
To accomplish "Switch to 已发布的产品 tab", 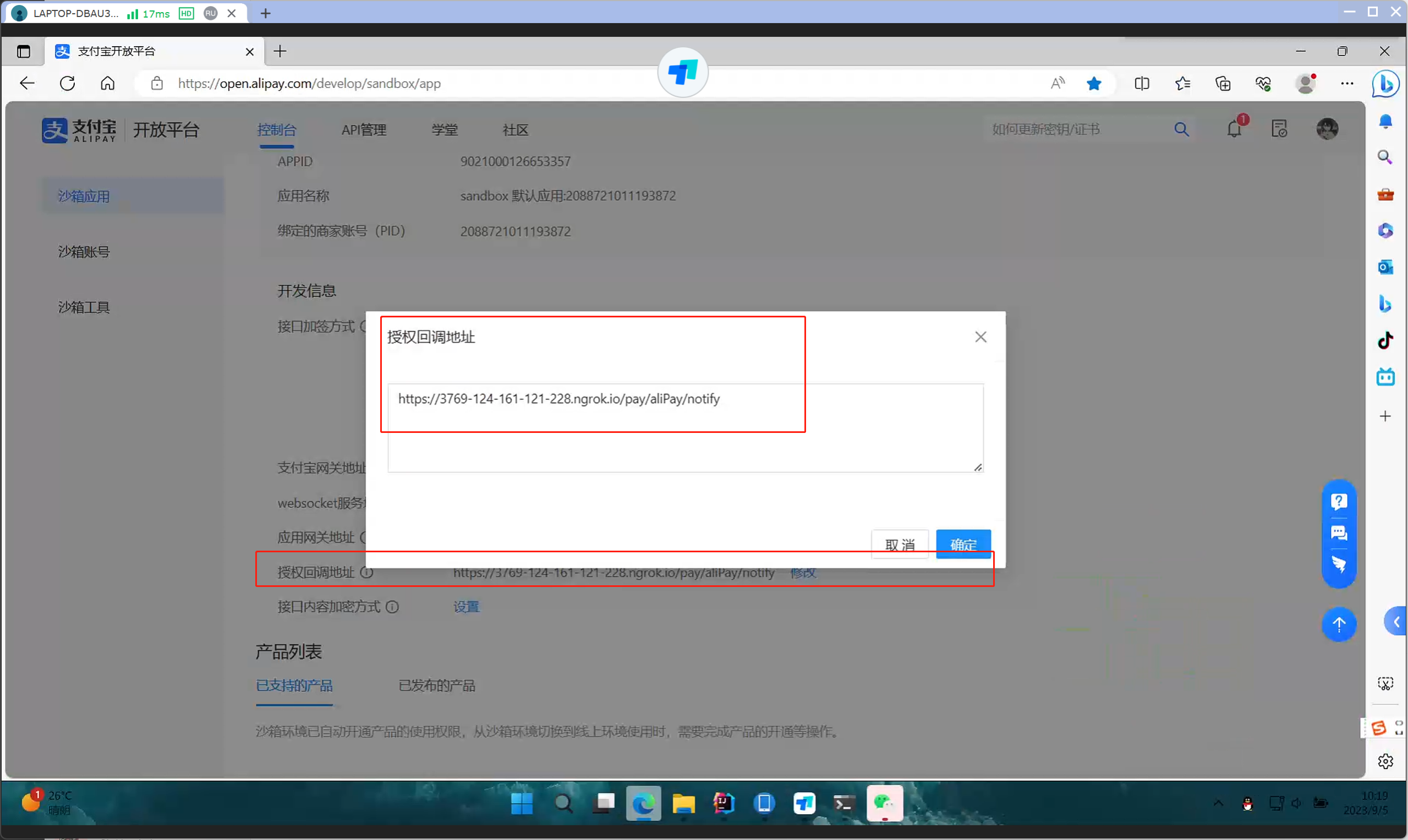I will [436, 685].
